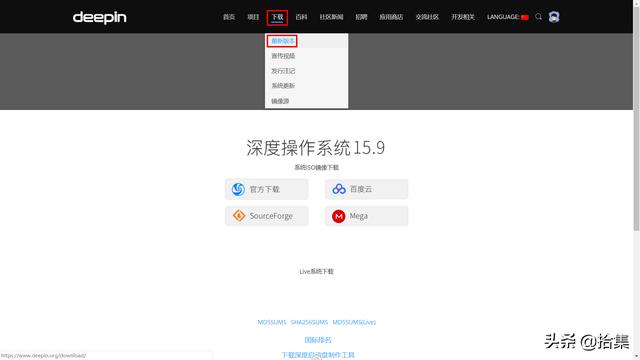Viewport: 640px width, 360px height.
Task: Open the 交流社区 navigation item
Action: click(427, 17)
